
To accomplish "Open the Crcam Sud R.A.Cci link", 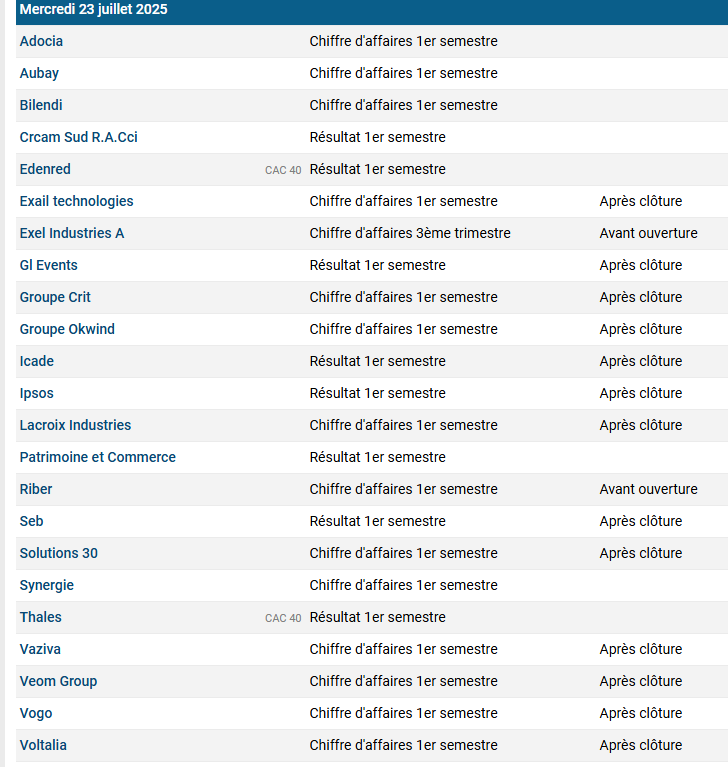I will tap(78, 137).
